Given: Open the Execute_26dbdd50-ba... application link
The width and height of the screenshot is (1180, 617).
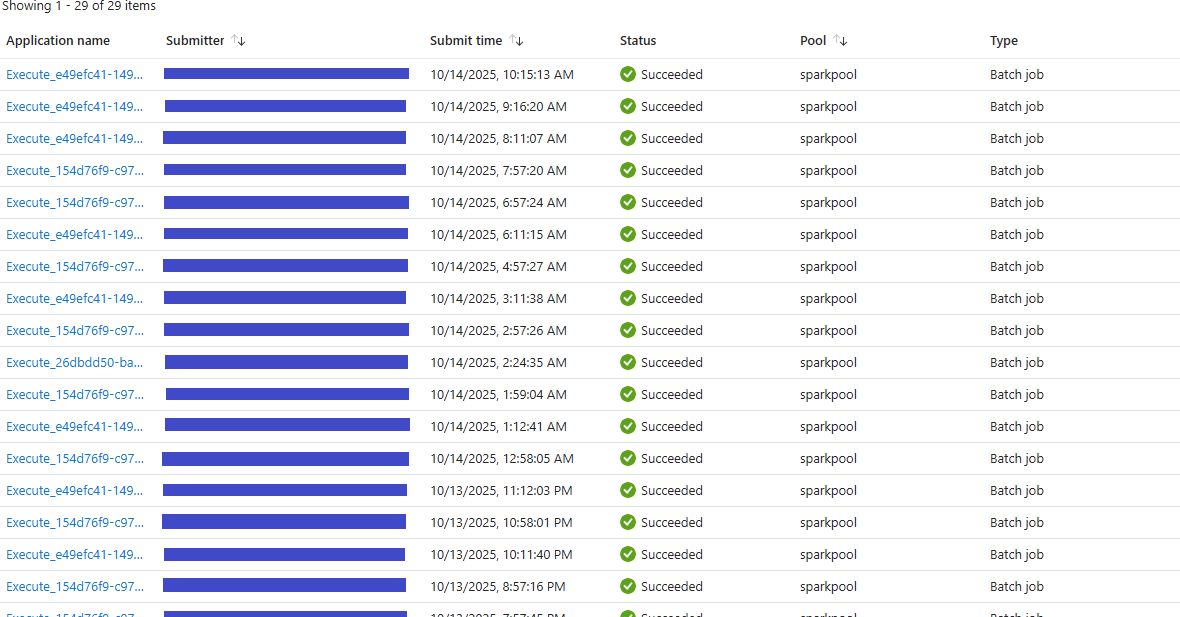Looking at the screenshot, I should point(75,363).
